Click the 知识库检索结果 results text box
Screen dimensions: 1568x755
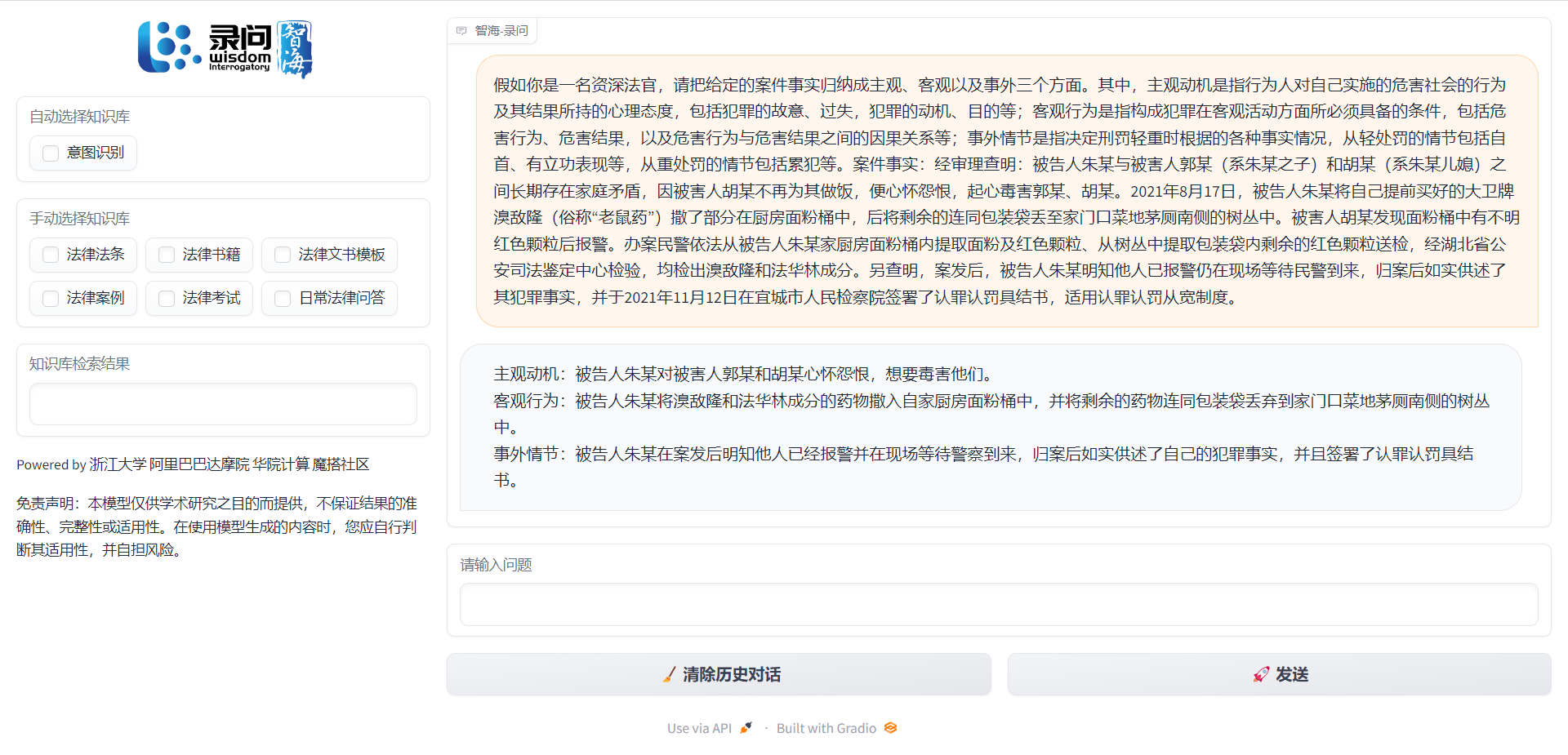(x=223, y=404)
